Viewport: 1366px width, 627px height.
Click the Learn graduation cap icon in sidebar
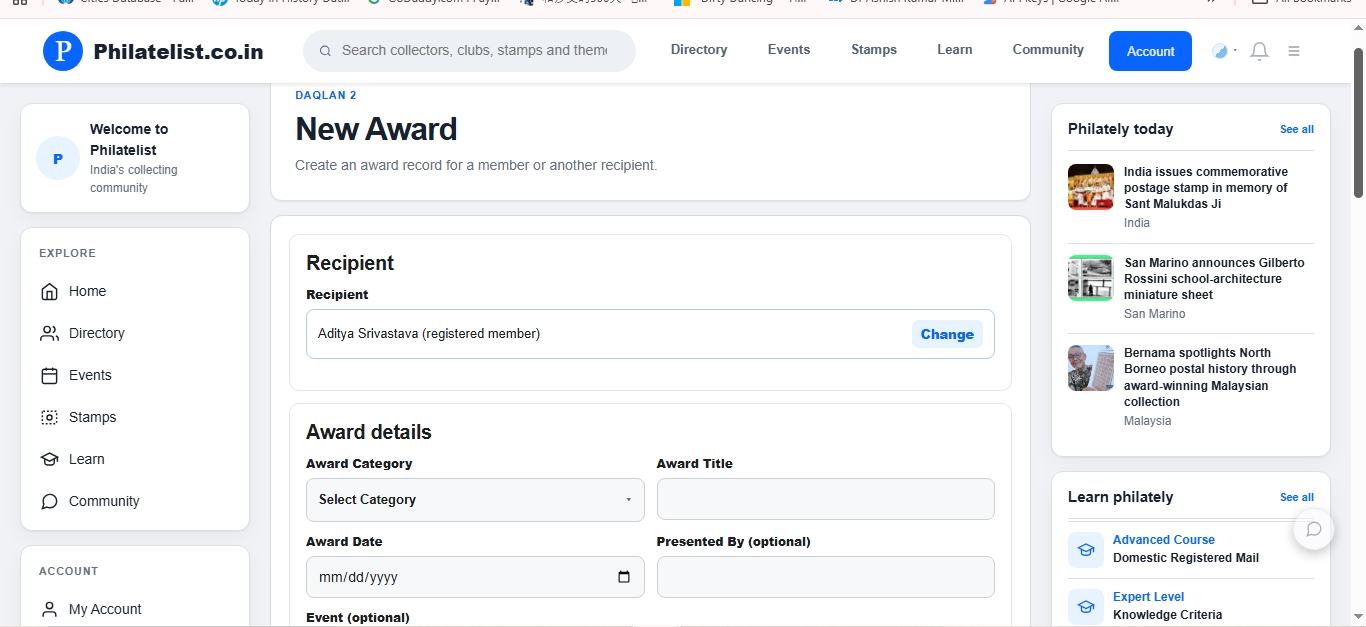point(49,459)
